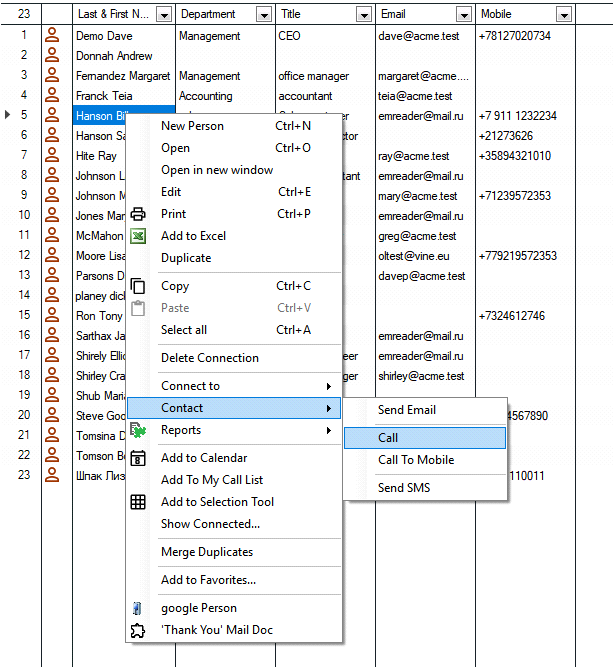
Task: Click the Open menu entry
Action: 234,148
